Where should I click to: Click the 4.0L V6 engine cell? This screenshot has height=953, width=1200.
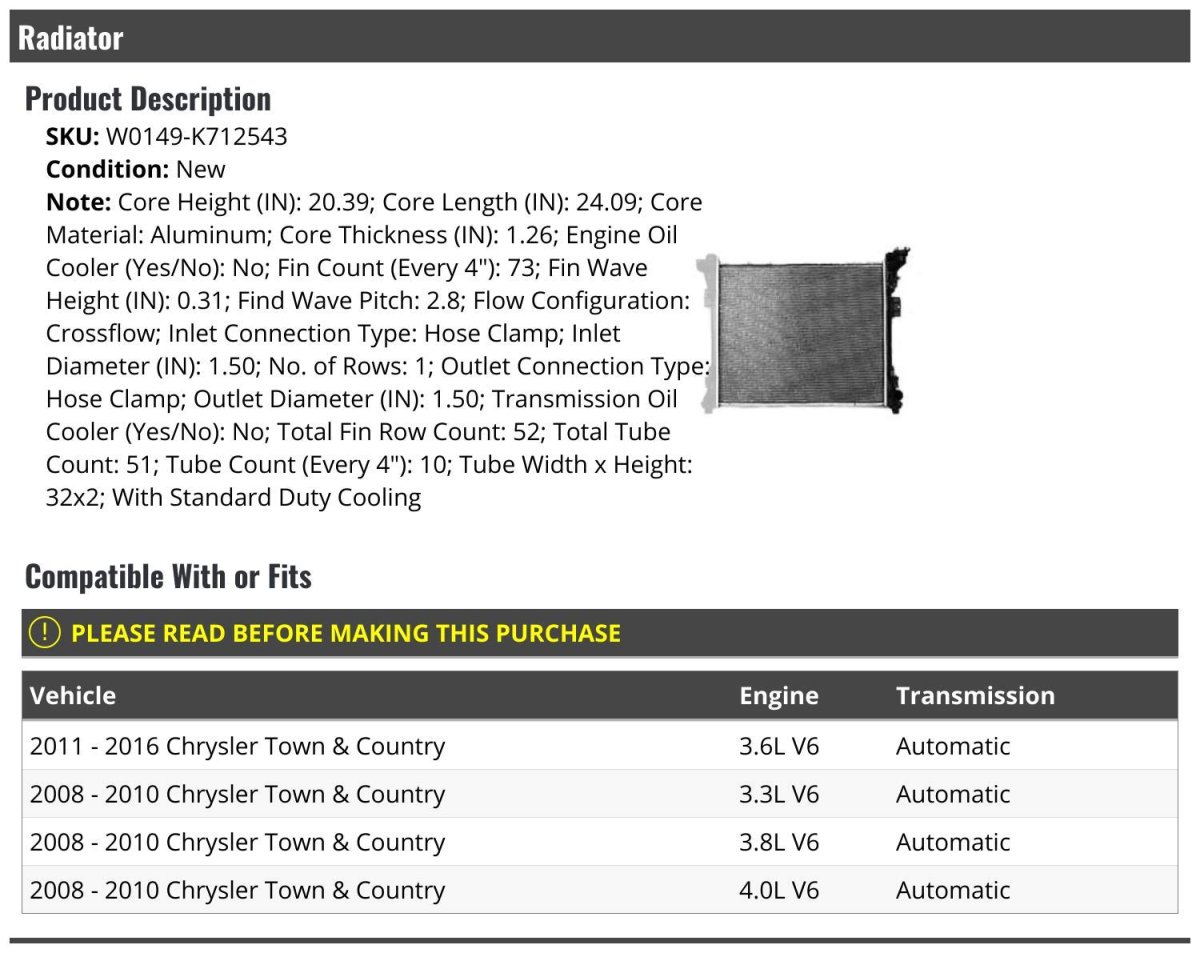click(779, 890)
